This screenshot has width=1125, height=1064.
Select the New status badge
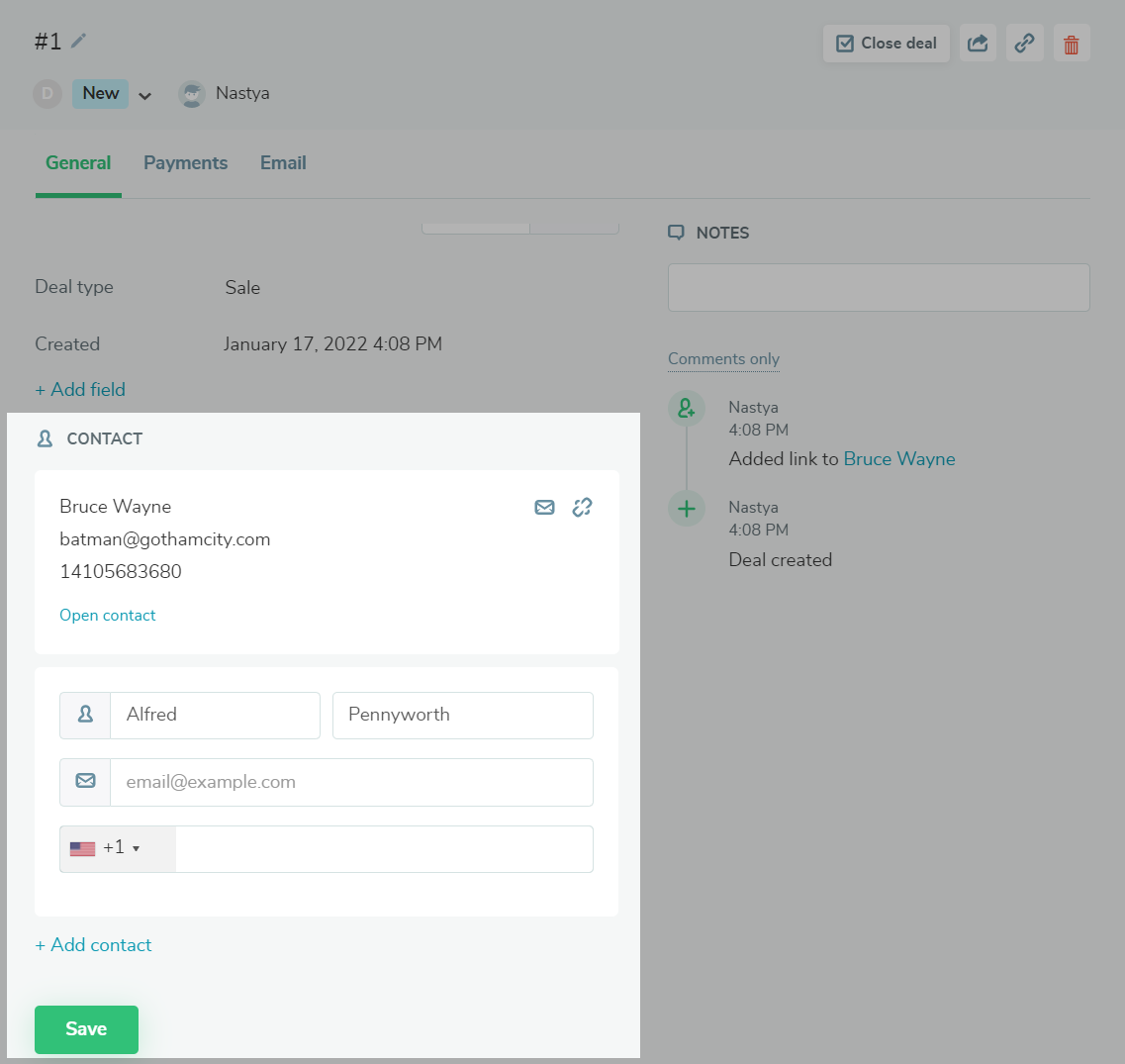(x=101, y=93)
